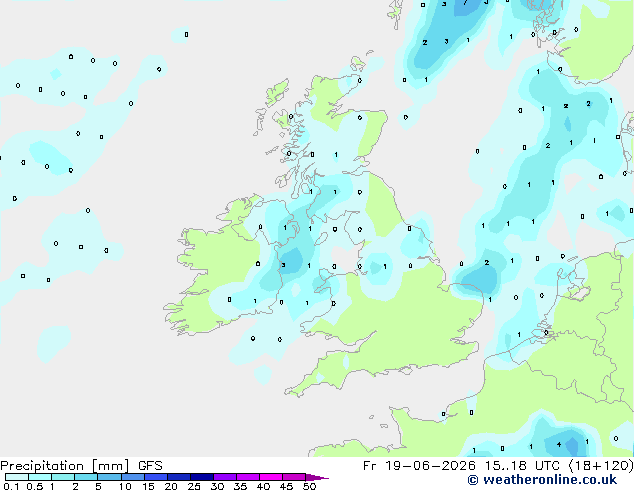Image resolution: width=634 pixels, height=490 pixels.
Task: Click the 20–25 mm dark blue swatch
Action: (178, 477)
